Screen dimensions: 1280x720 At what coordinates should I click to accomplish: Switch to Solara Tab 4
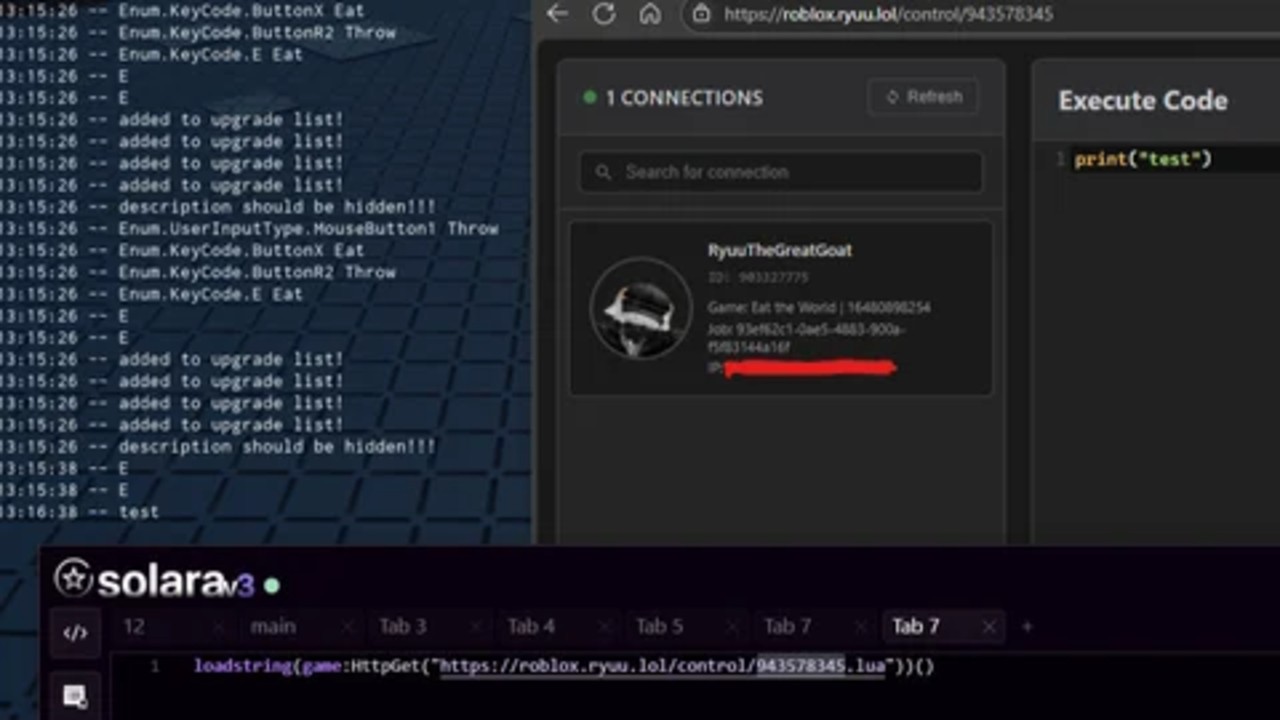(x=531, y=627)
